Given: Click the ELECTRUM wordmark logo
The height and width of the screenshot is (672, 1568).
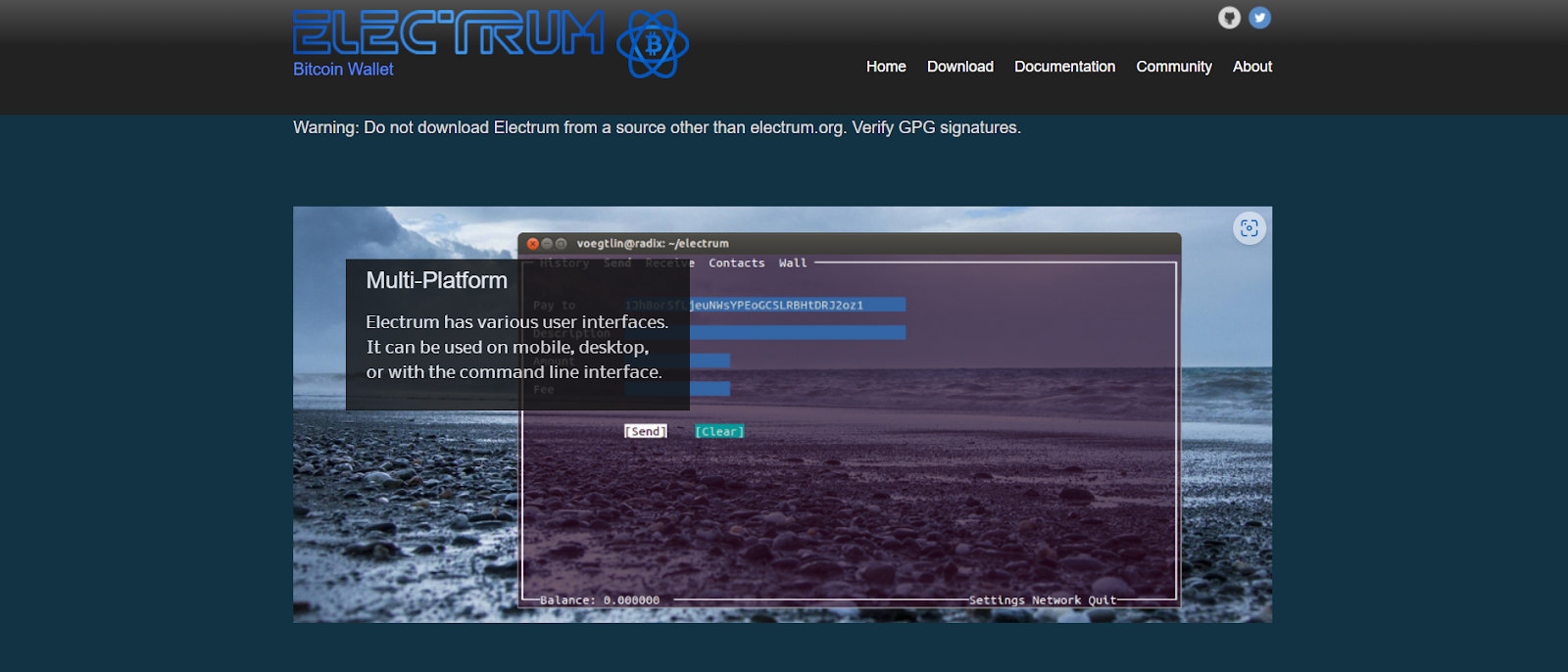Looking at the screenshot, I should pyautogui.click(x=449, y=32).
